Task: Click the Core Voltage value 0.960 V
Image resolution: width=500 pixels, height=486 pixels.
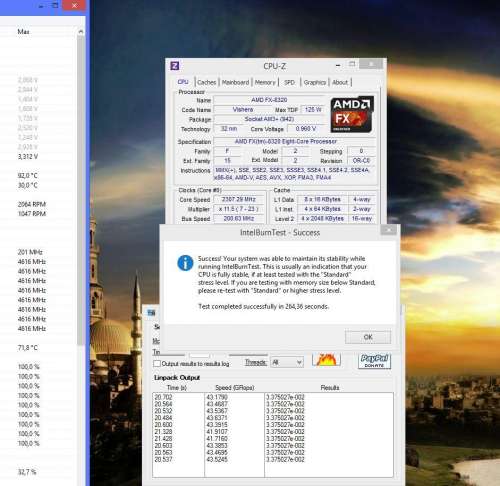Action: [x=306, y=129]
